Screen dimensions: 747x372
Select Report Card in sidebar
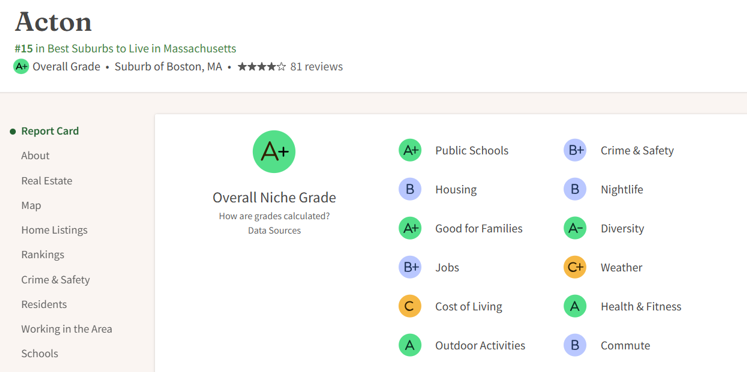click(x=50, y=131)
